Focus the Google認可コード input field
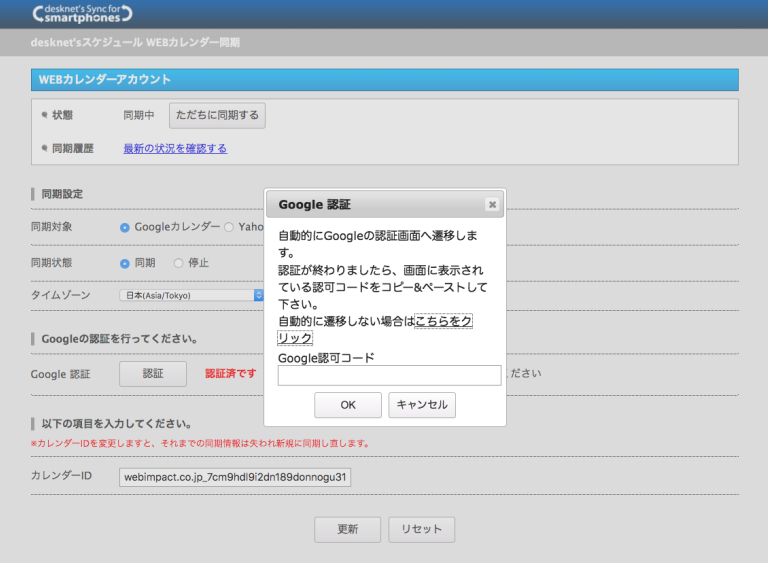This screenshot has width=768, height=563. point(389,375)
